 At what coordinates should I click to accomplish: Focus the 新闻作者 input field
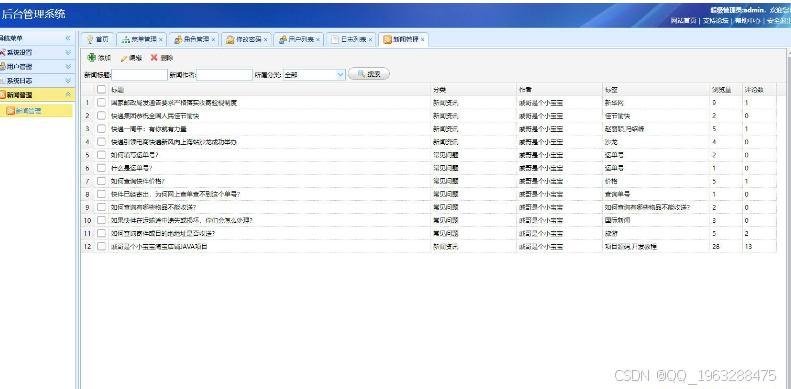click(x=225, y=75)
